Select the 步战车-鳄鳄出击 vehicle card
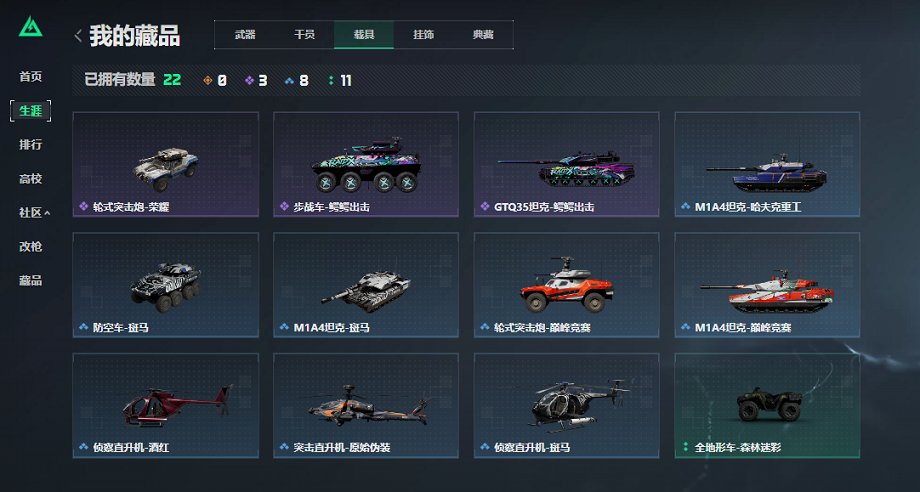Image resolution: width=920 pixels, height=492 pixels. pyautogui.click(x=366, y=164)
